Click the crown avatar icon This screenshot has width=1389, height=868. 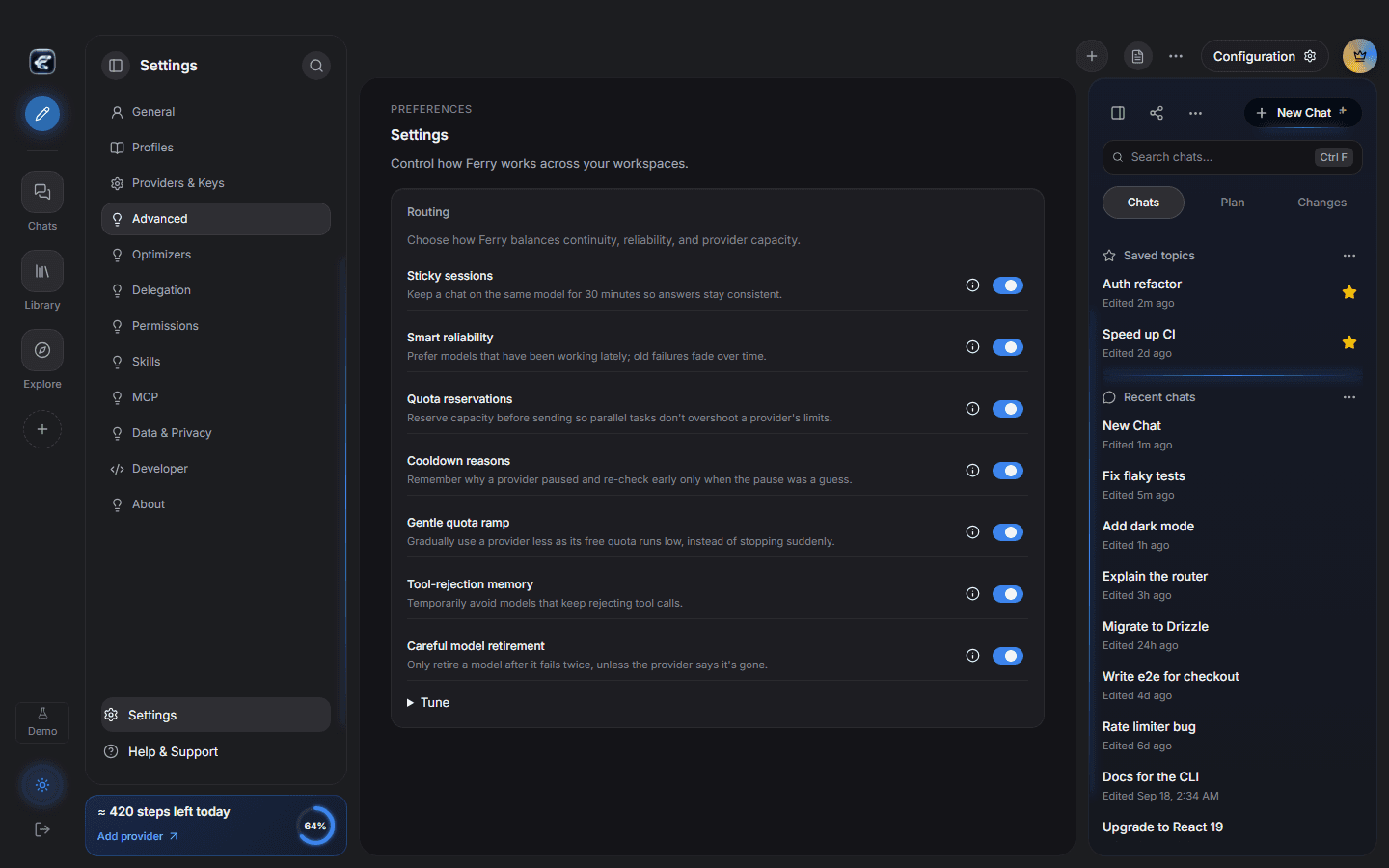[1360, 56]
